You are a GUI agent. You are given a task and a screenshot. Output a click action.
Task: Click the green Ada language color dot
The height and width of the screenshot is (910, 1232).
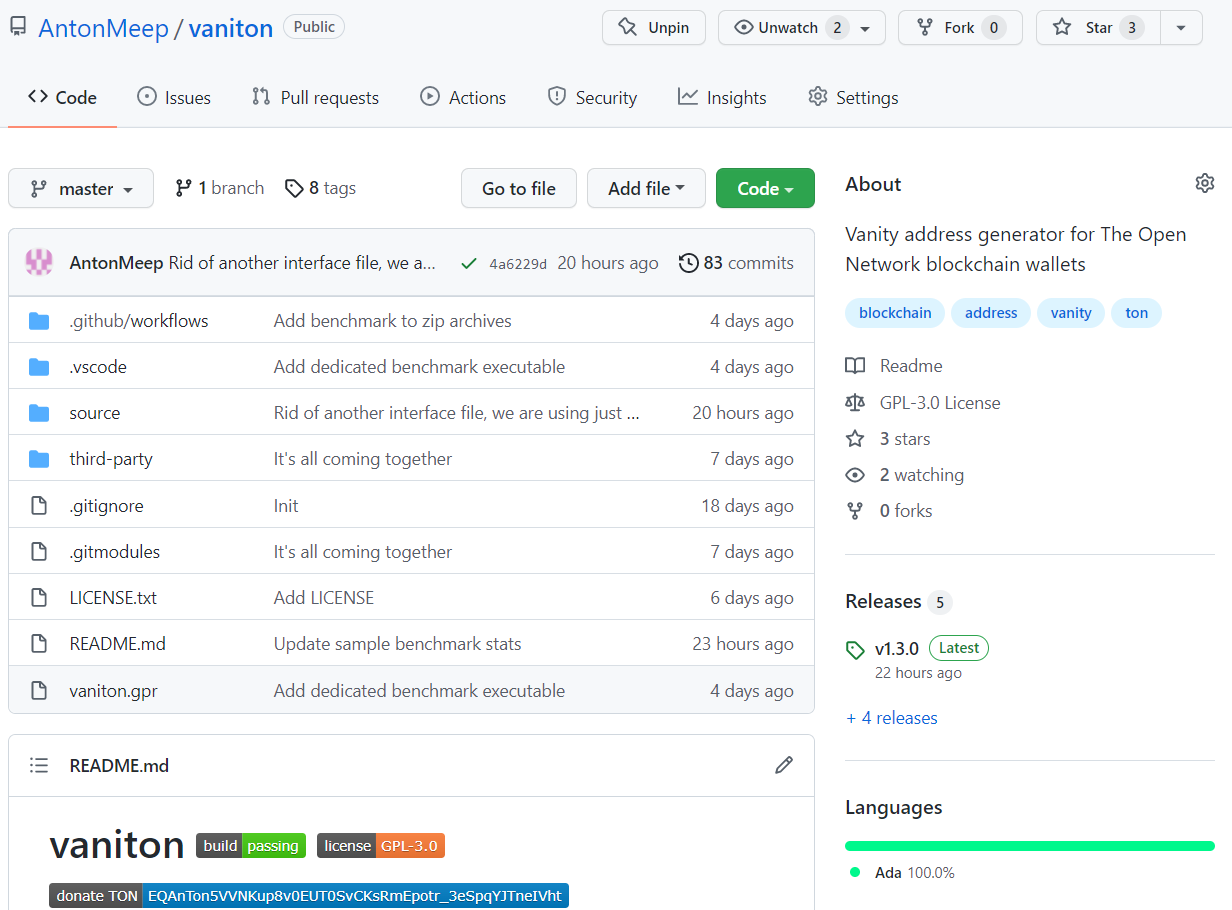[855, 872]
